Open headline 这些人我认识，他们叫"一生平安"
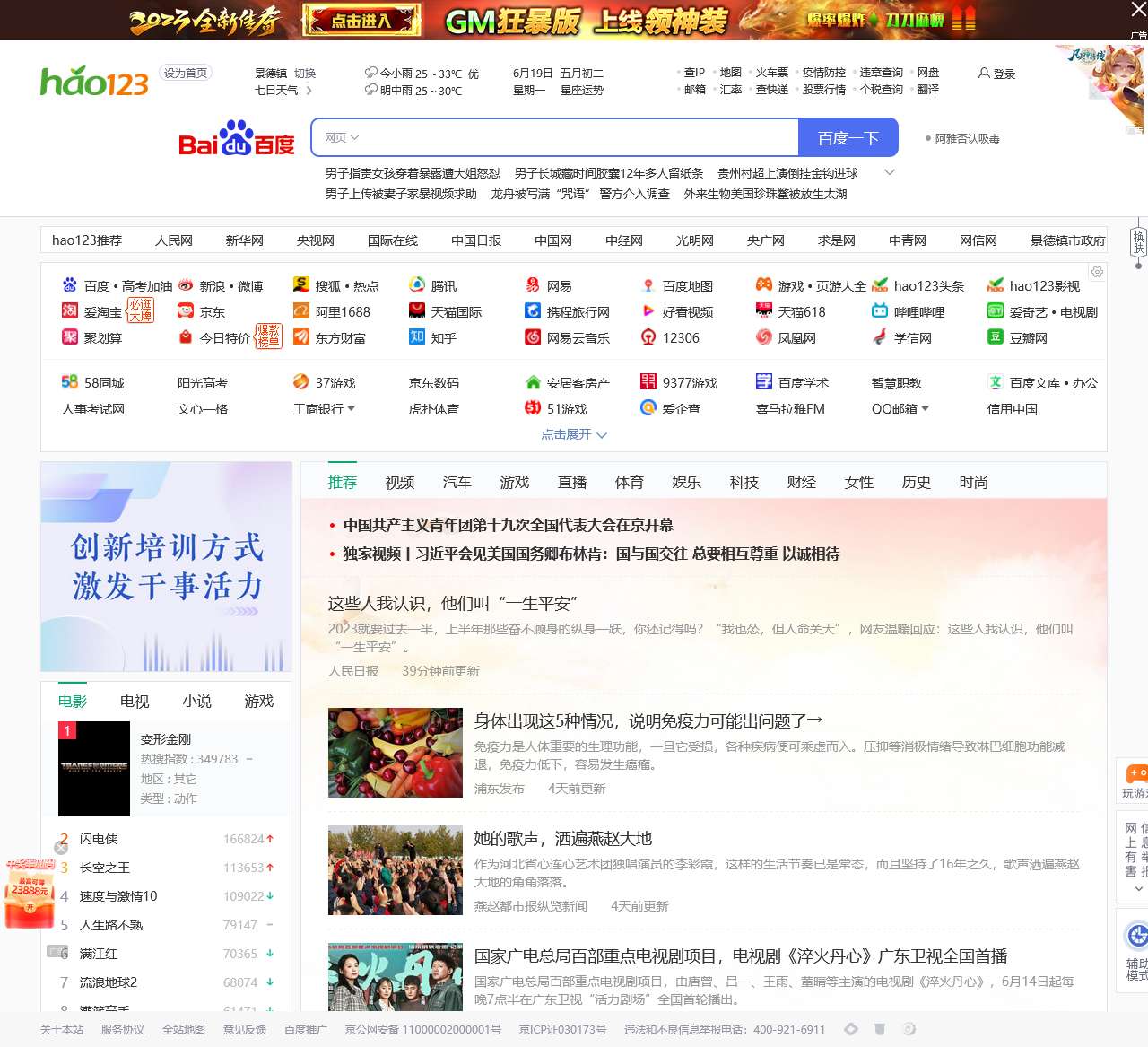The image size is (1148, 1047). coord(452,603)
